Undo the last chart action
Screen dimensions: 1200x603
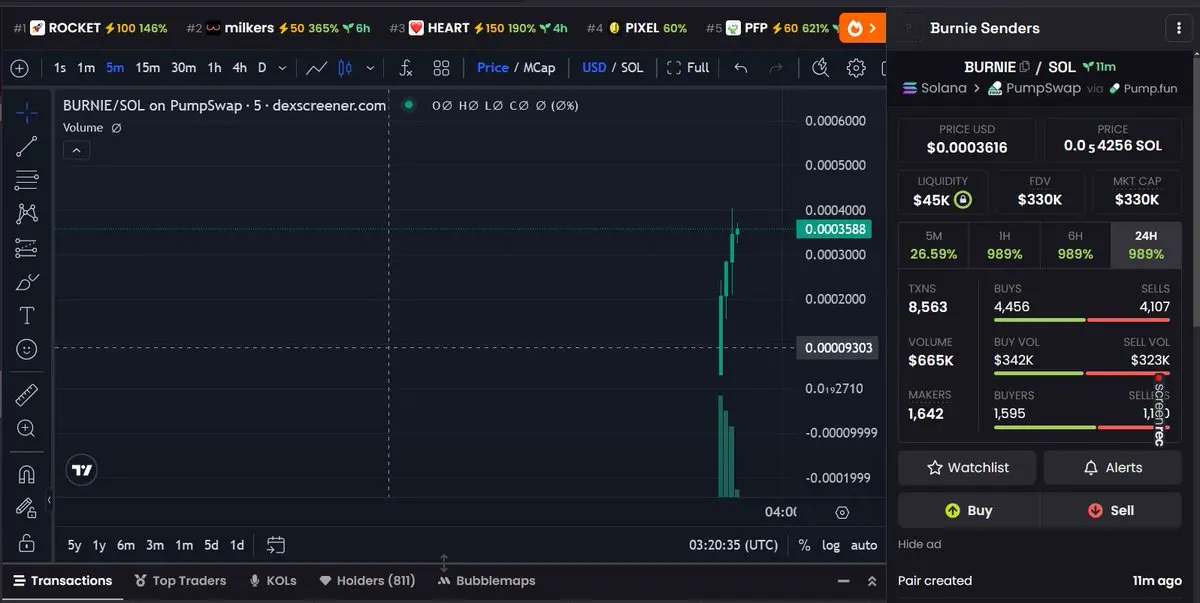coord(741,68)
